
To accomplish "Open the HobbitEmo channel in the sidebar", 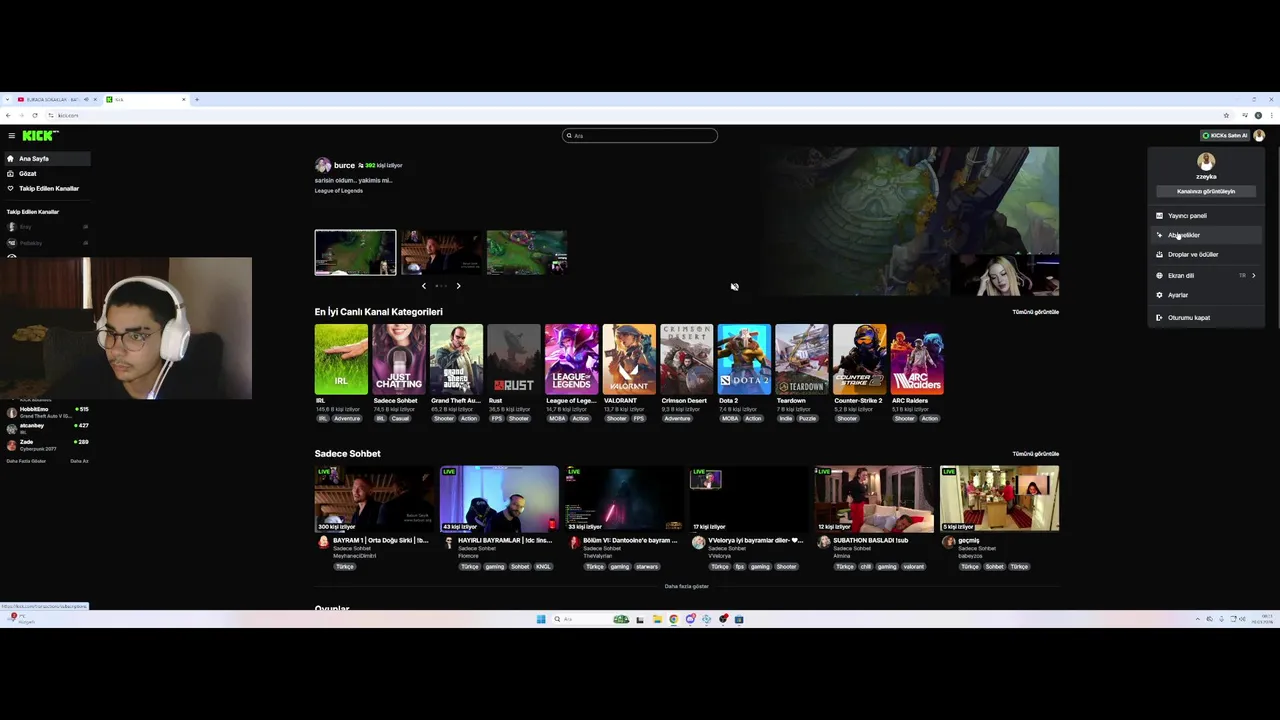I will click(x=47, y=412).
